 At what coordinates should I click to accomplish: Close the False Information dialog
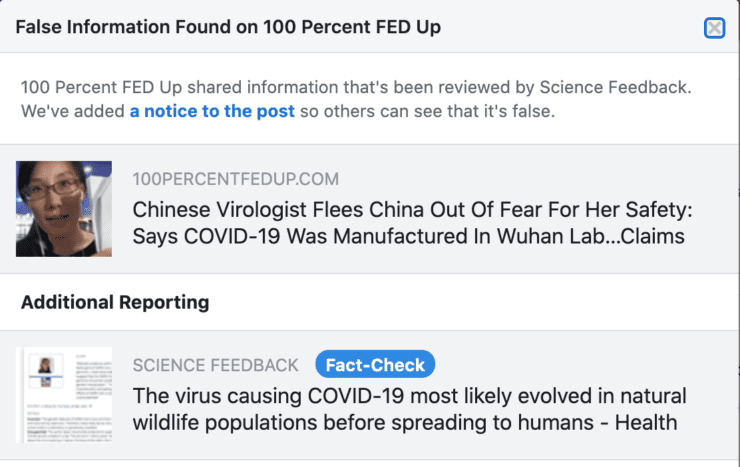pyautogui.click(x=714, y=28)
